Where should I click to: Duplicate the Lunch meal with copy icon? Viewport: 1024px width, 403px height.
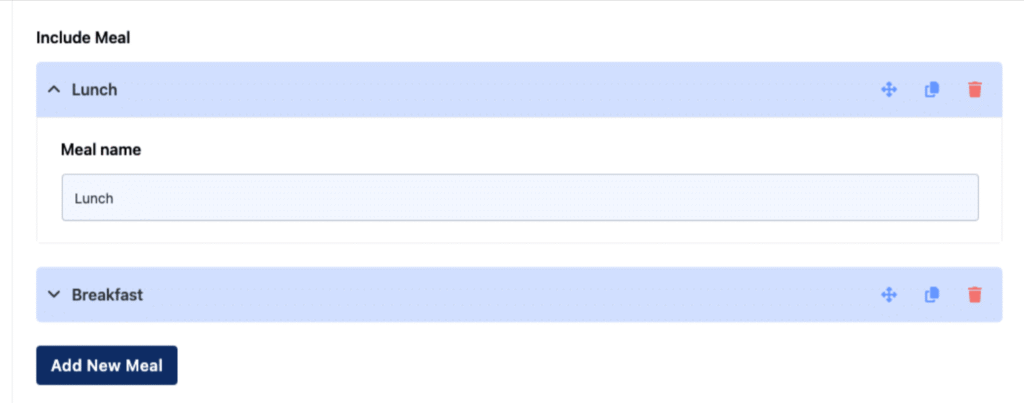tap(932, 89)
